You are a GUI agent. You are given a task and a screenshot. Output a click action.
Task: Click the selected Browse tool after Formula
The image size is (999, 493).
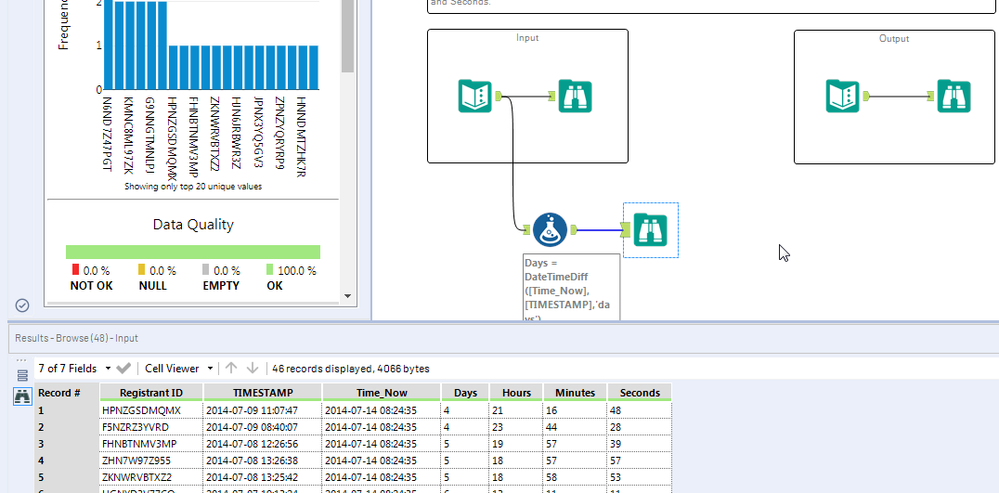(x=650, y=231)
